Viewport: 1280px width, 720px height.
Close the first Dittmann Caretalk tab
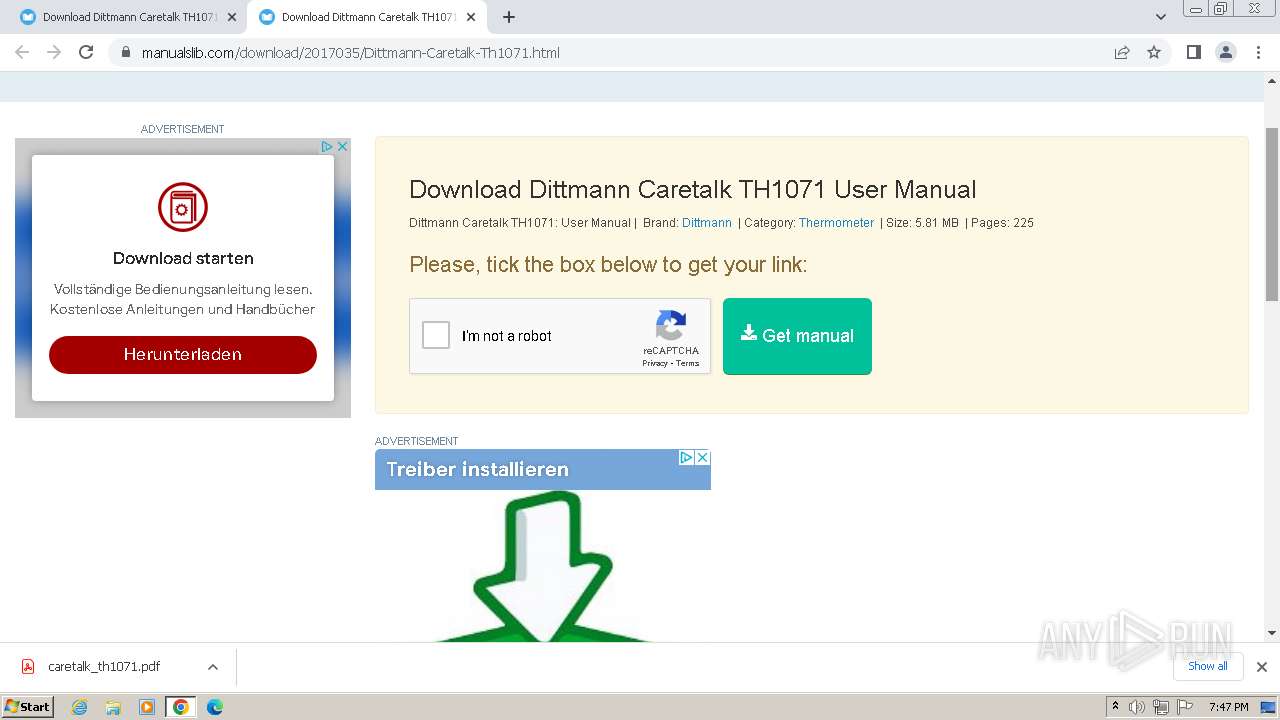point(232,17)
